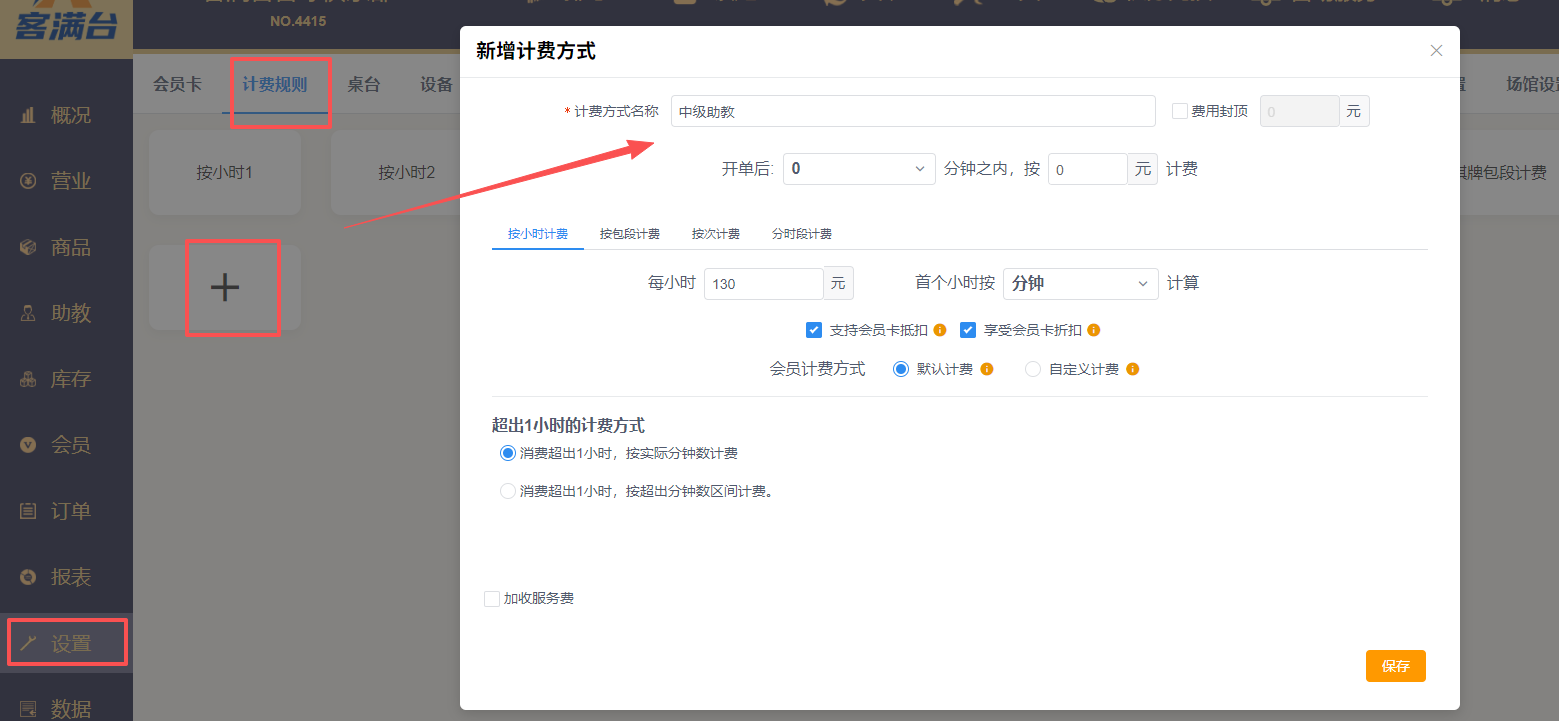Image resolution: width=1559 pixels, height=721 pixels.
Task: Open the 营业 business sidebar icon
Action: tap(29, 182)
